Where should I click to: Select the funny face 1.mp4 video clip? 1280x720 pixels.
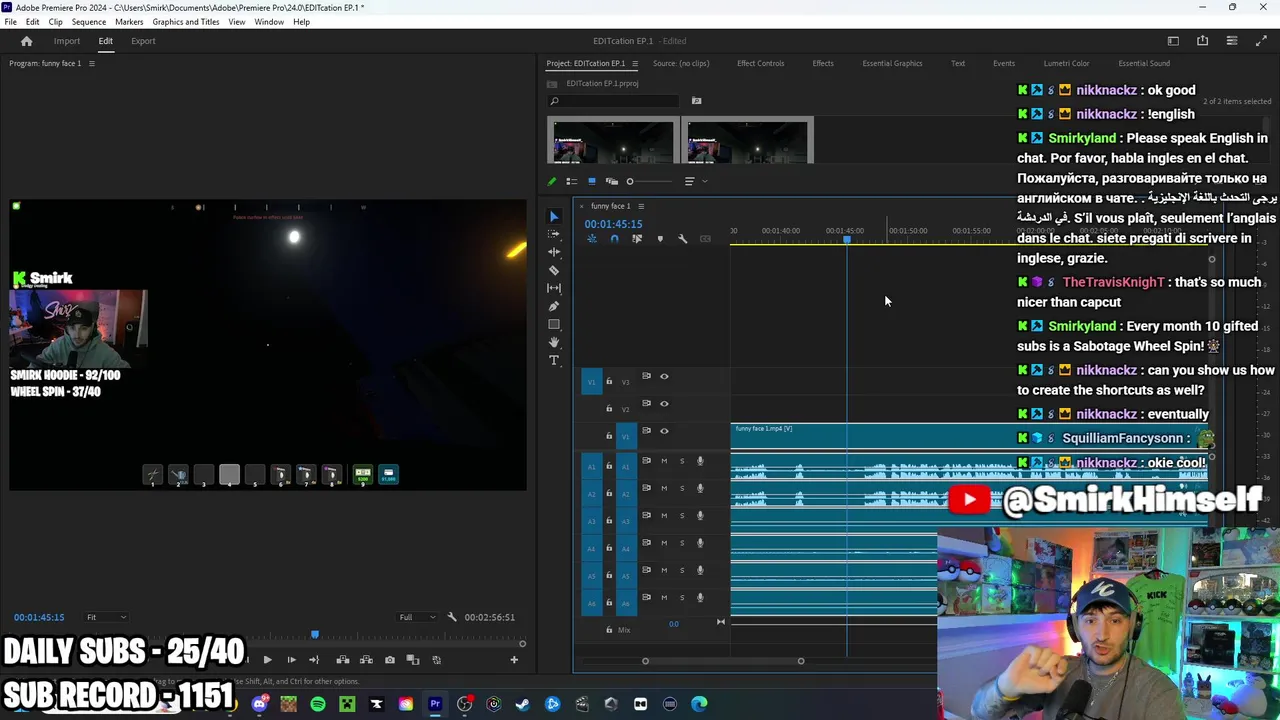pyautogui.click(x=970, y=435)
